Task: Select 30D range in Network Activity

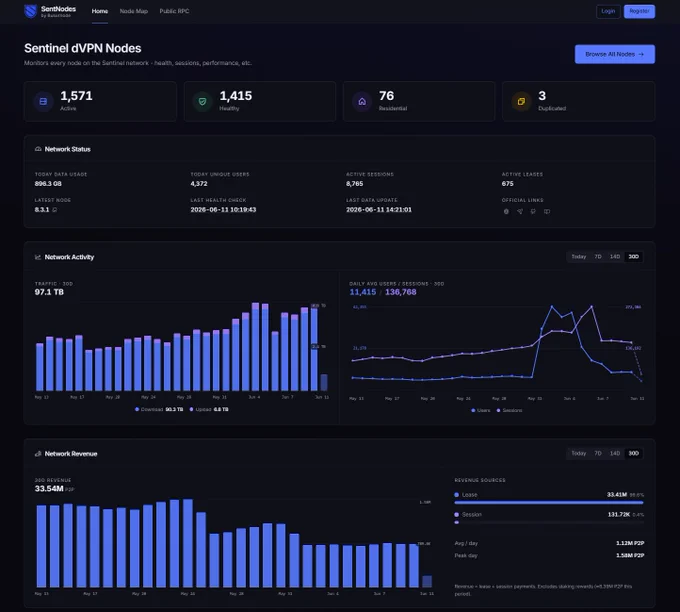Action: (x=634, y=257)
